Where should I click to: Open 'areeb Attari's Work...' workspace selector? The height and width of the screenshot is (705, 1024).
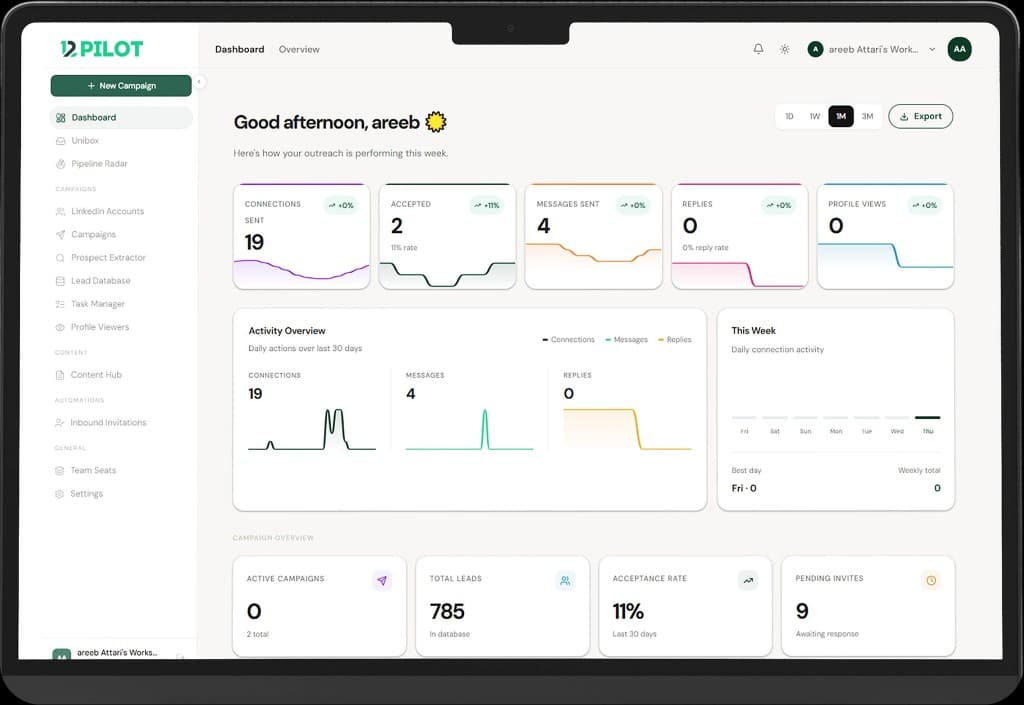[x=872, y=49]
